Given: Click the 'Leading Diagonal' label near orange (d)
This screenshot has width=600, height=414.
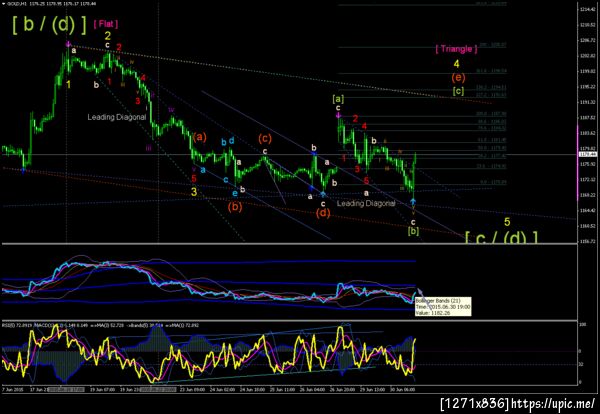Looking at the screenshot, I should coord(366,203).
